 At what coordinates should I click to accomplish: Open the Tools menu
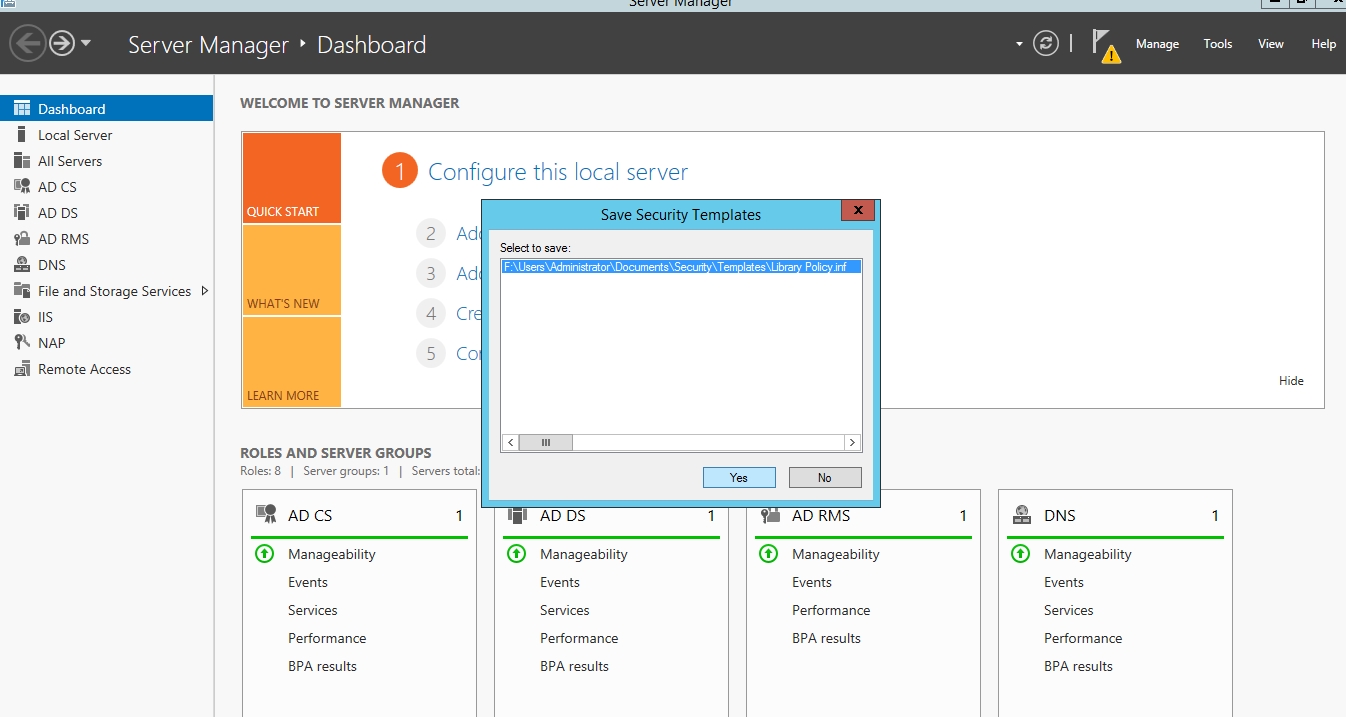(1217, 44)
